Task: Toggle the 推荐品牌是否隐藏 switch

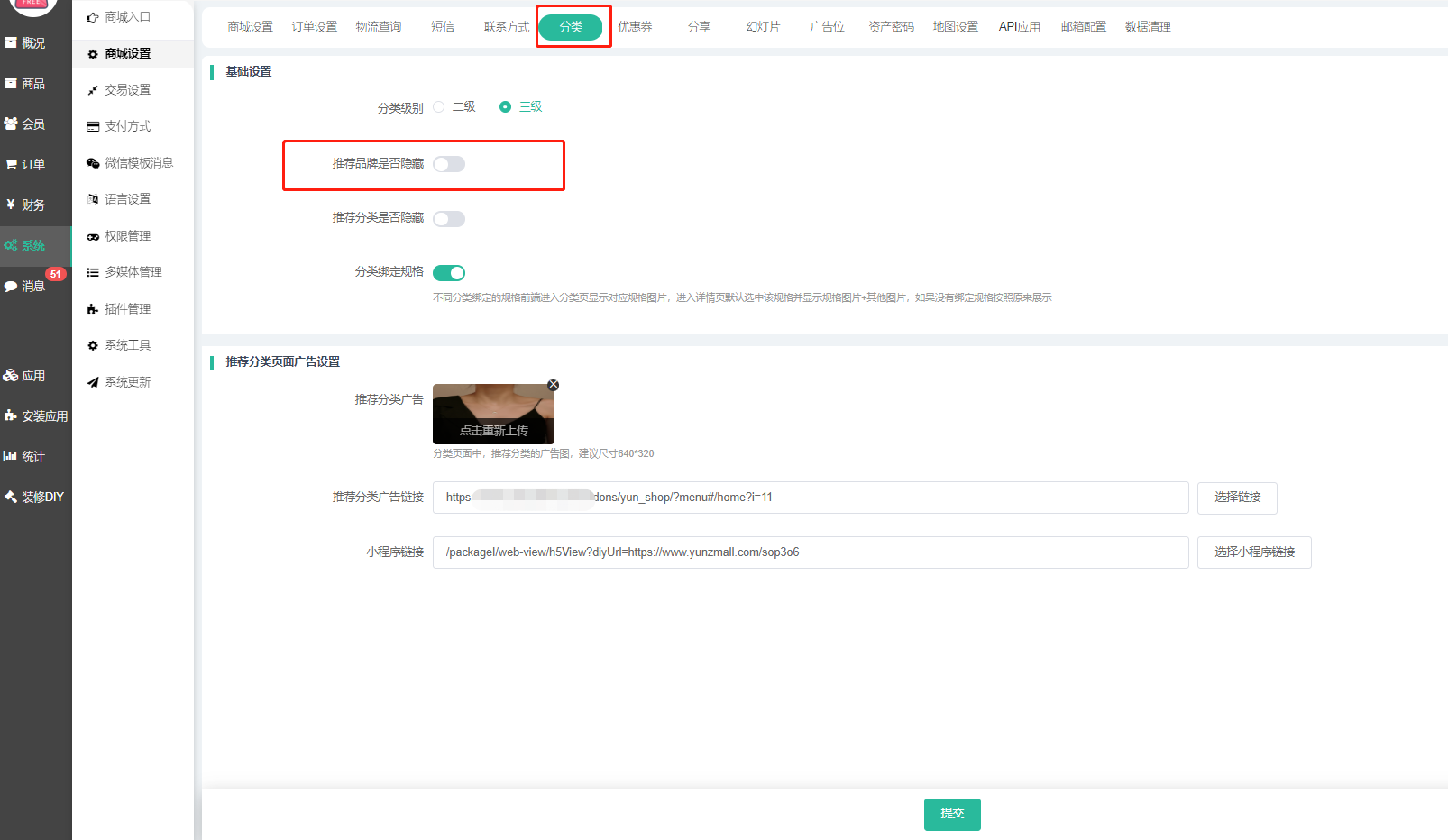Action: (448, 164)
